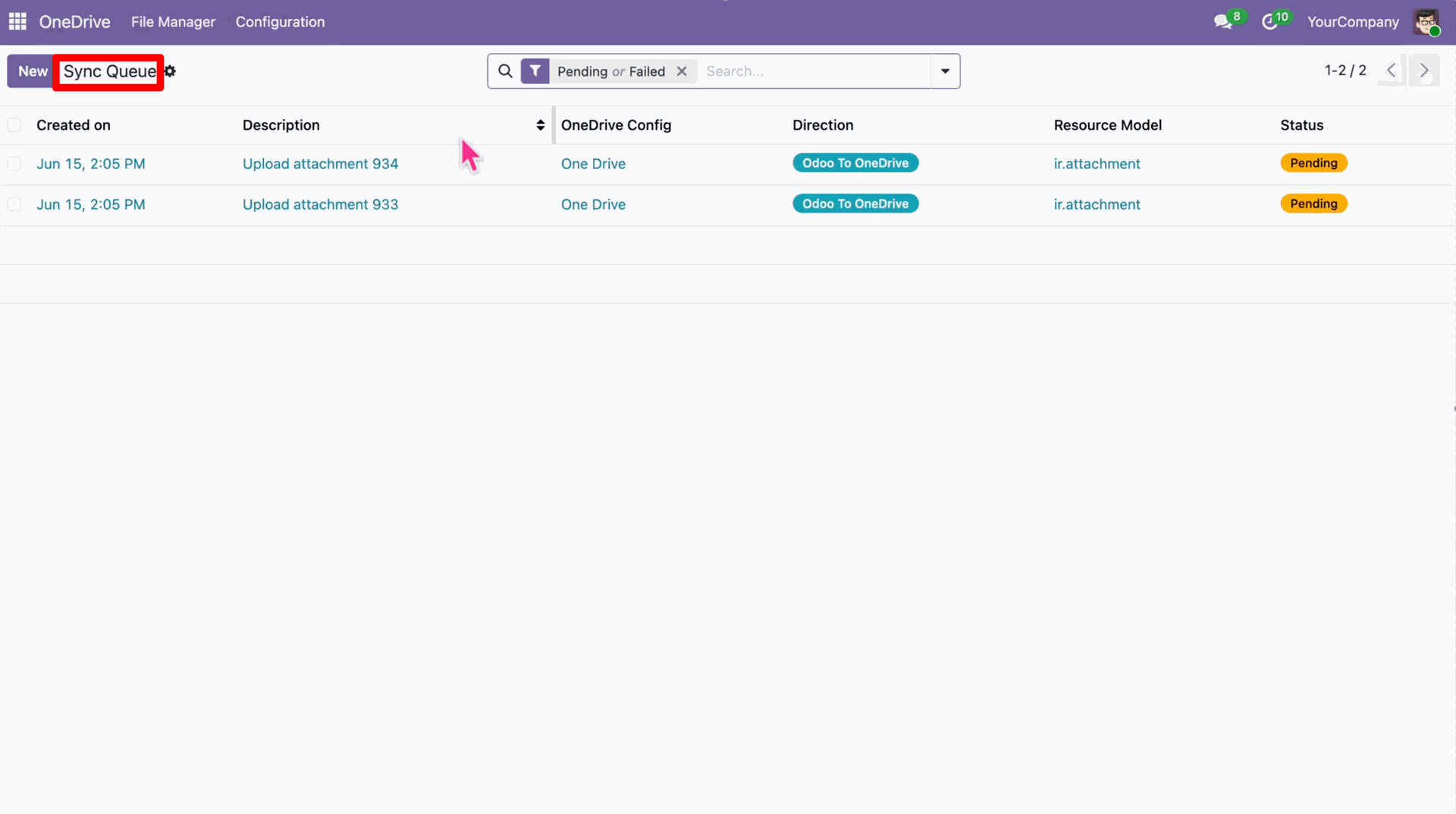Go to the previous page of records

pyautogui.click(x=1392, y=70)
